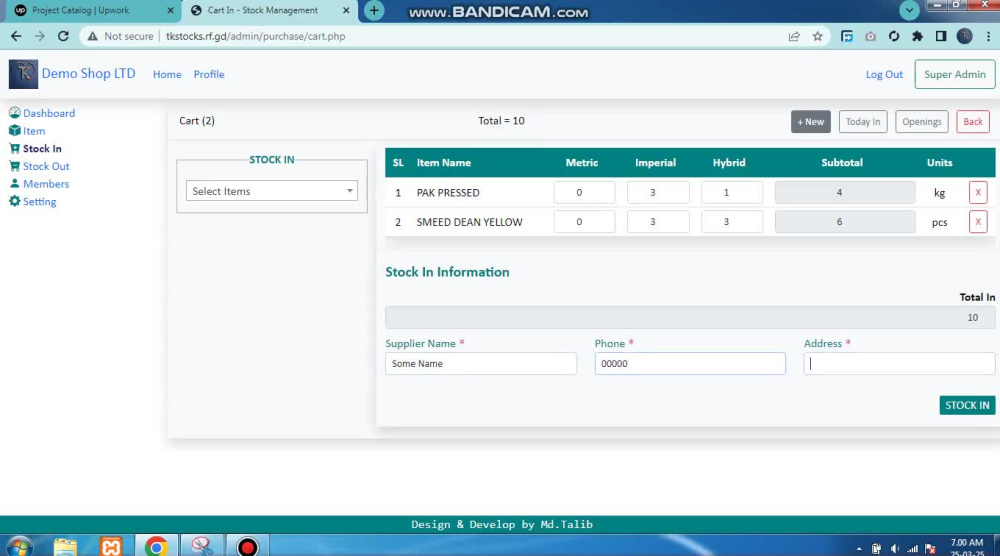
Task: Click the Total In field showing 10
Action: (x=690, y=318)
